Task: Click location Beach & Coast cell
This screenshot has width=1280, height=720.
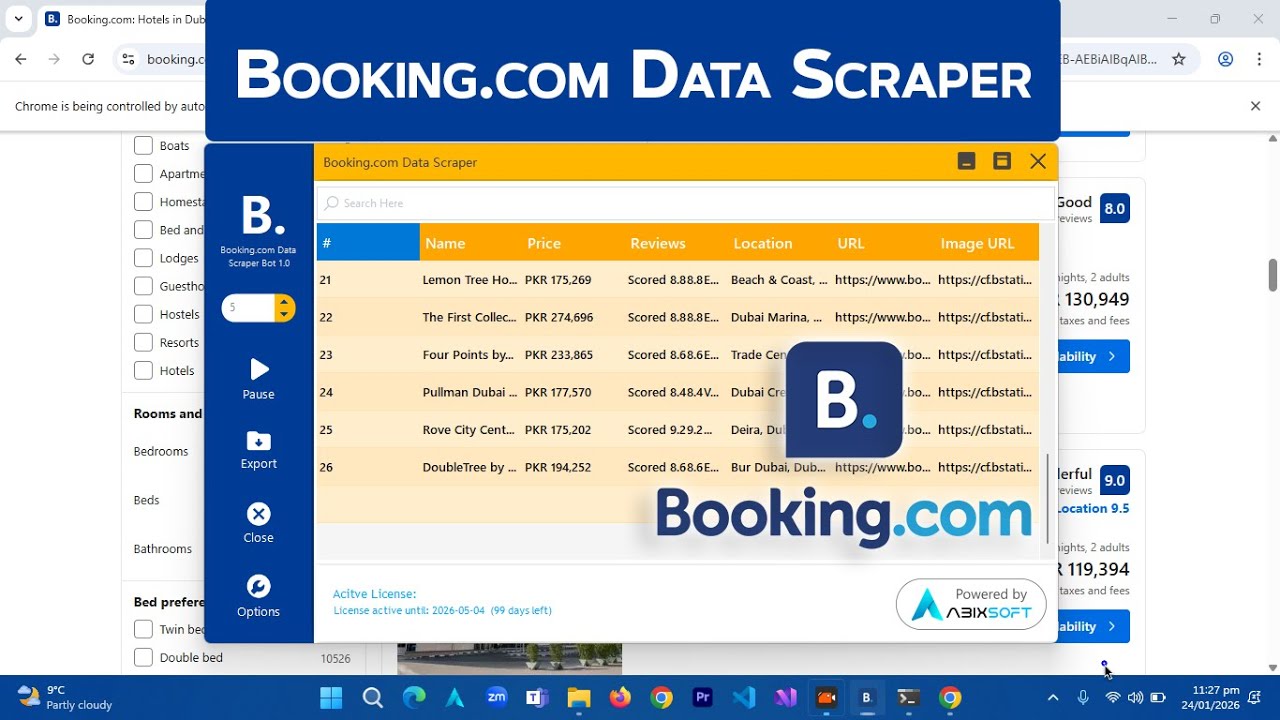Action: pyautogui.click(x=779, y=280)
